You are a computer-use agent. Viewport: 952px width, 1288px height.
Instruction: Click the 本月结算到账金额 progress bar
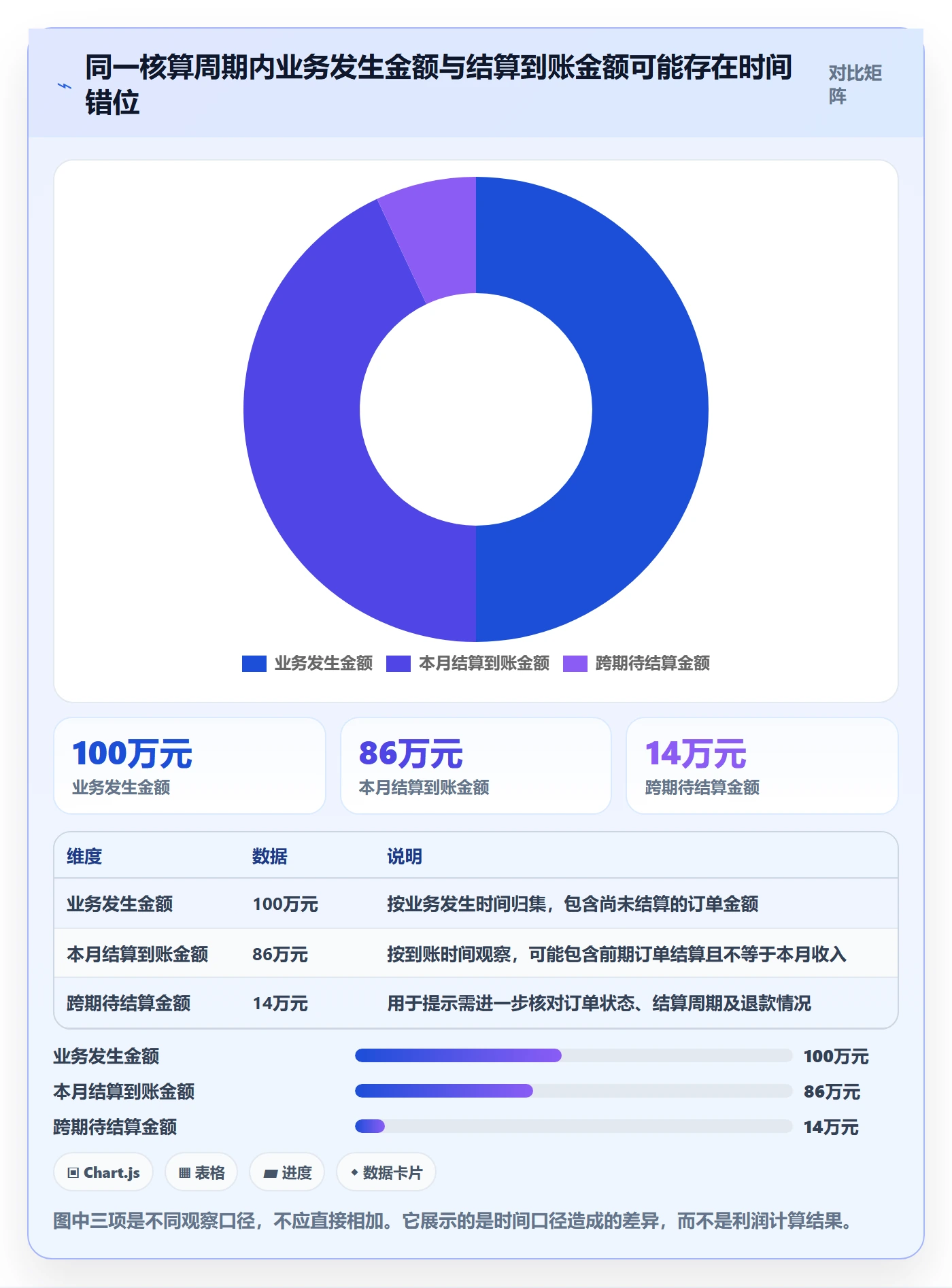pos(574,1091)
